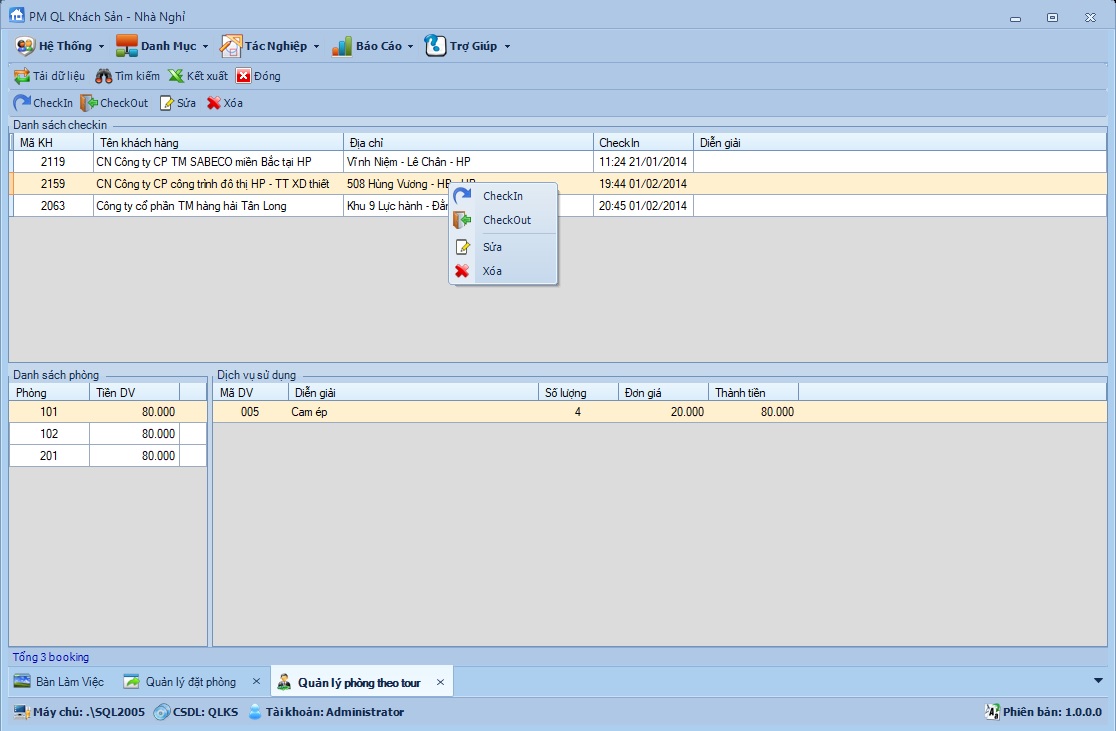
Task: Click the Tải dữ liệu reload icon
Action: coord(21,76)
